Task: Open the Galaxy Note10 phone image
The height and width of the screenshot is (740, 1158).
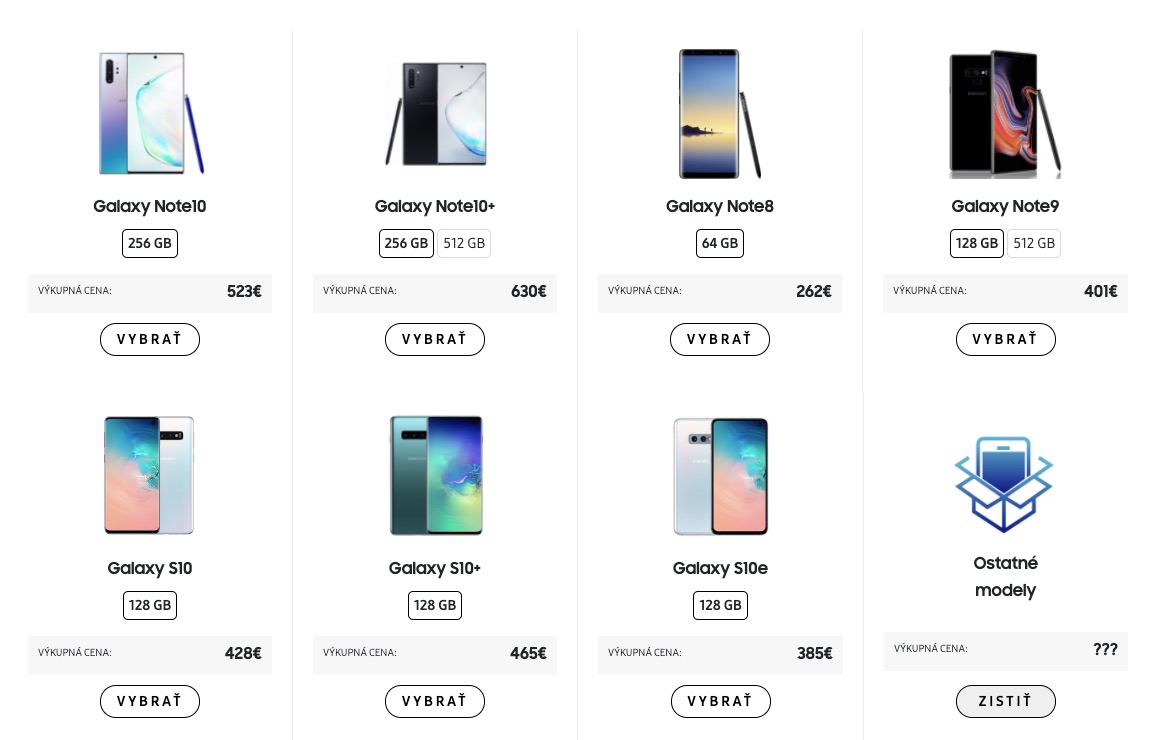Action: click(151, 113)
